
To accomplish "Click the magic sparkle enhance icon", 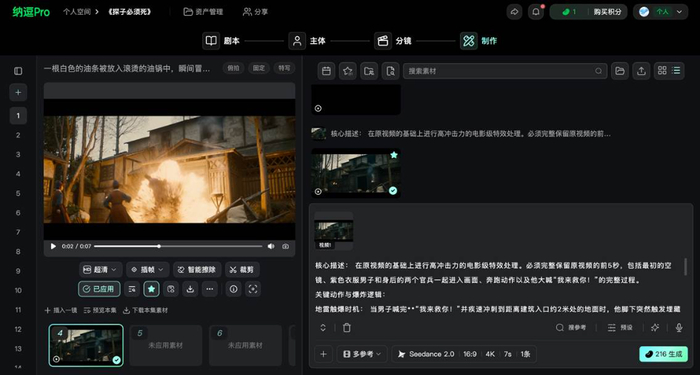I will pos(655,328).
